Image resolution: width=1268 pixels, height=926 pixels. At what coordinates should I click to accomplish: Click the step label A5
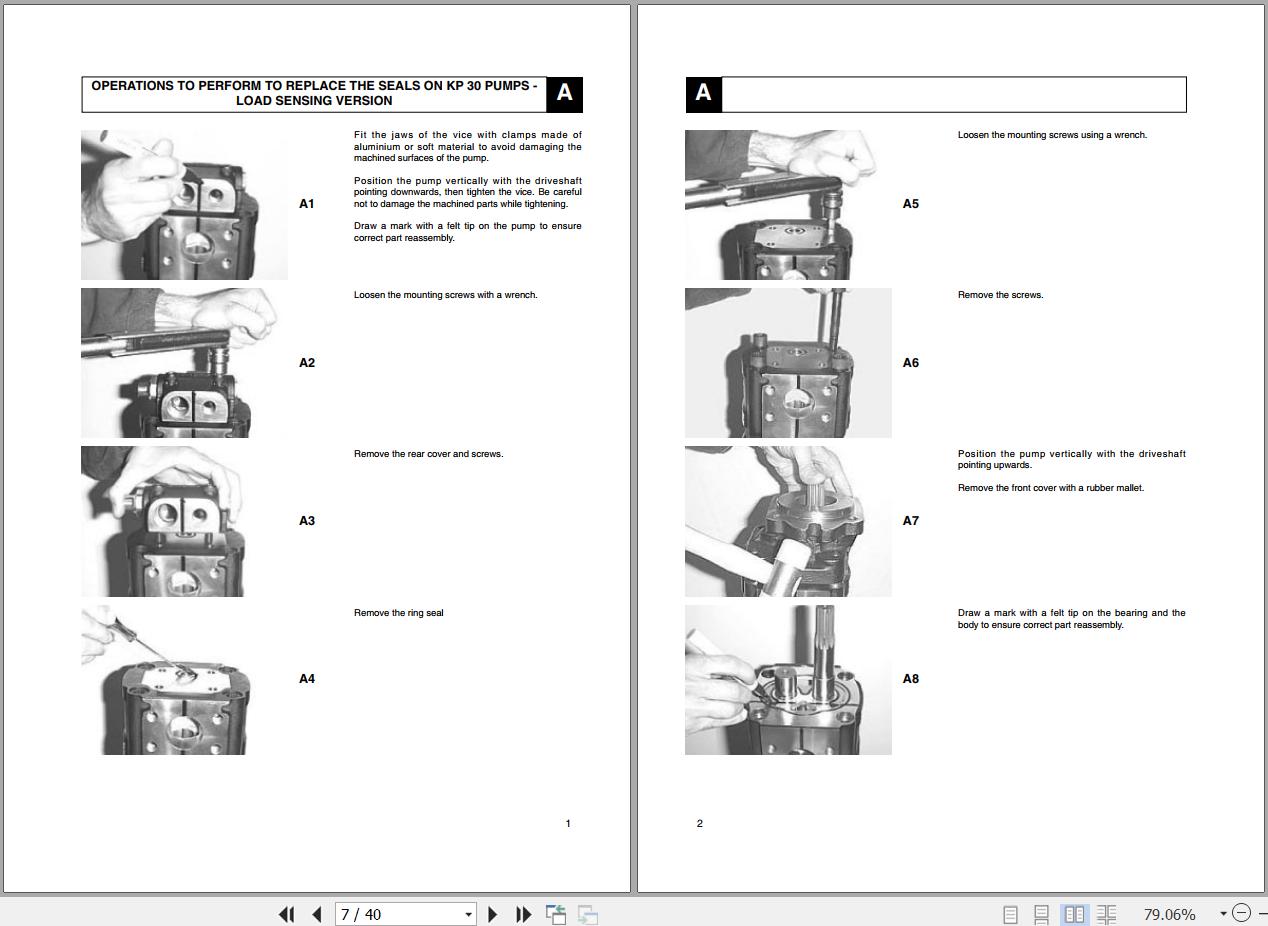(910, 204)
